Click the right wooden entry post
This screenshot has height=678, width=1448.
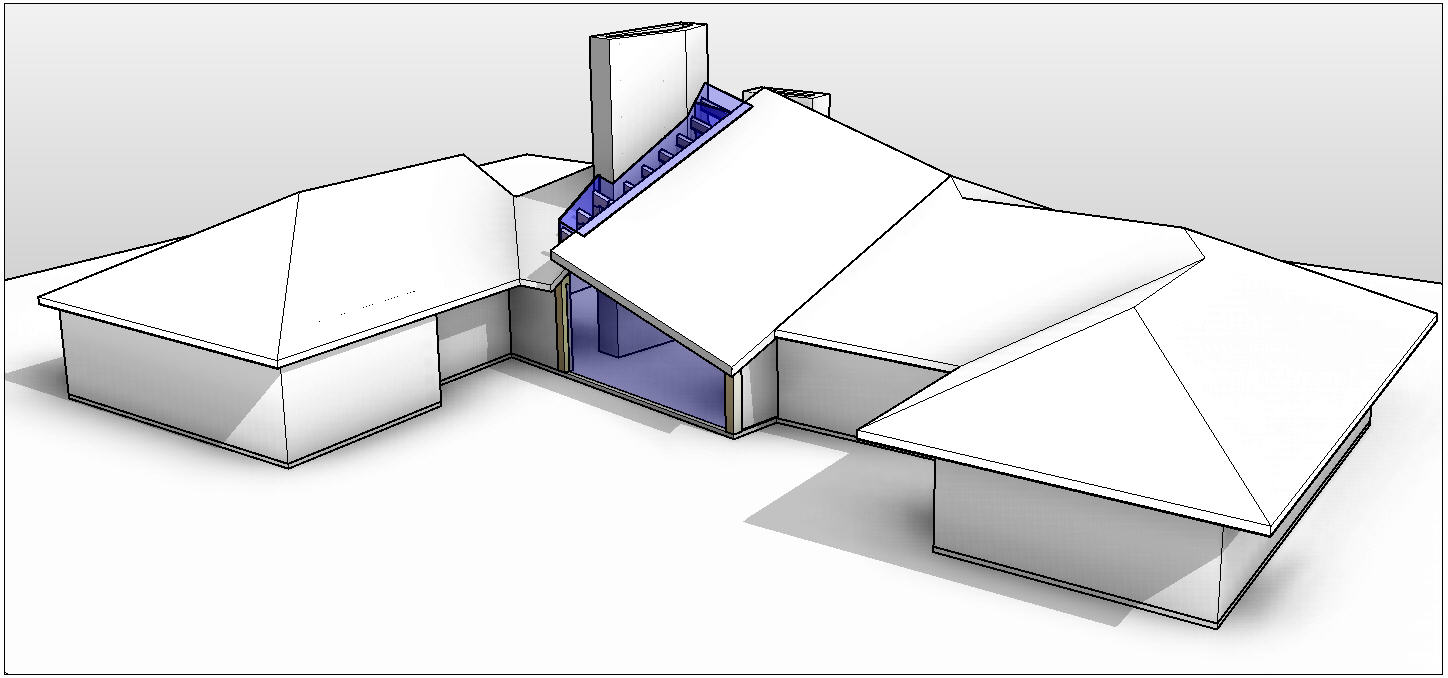click(732, 403)
